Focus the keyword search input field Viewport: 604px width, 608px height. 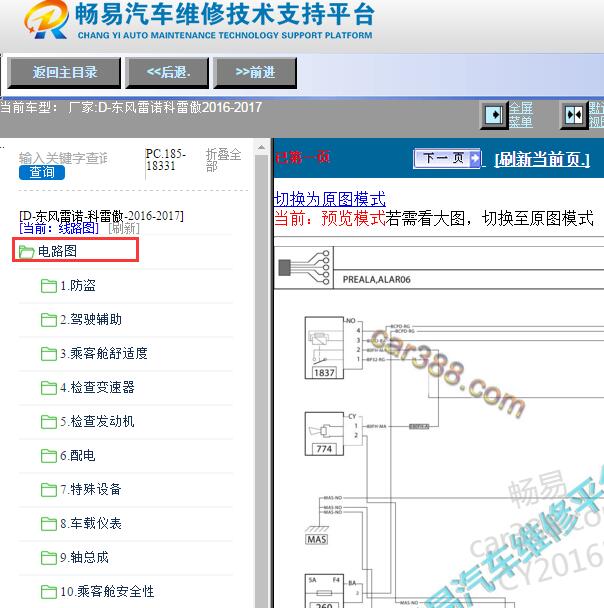[x=64, y=158]
